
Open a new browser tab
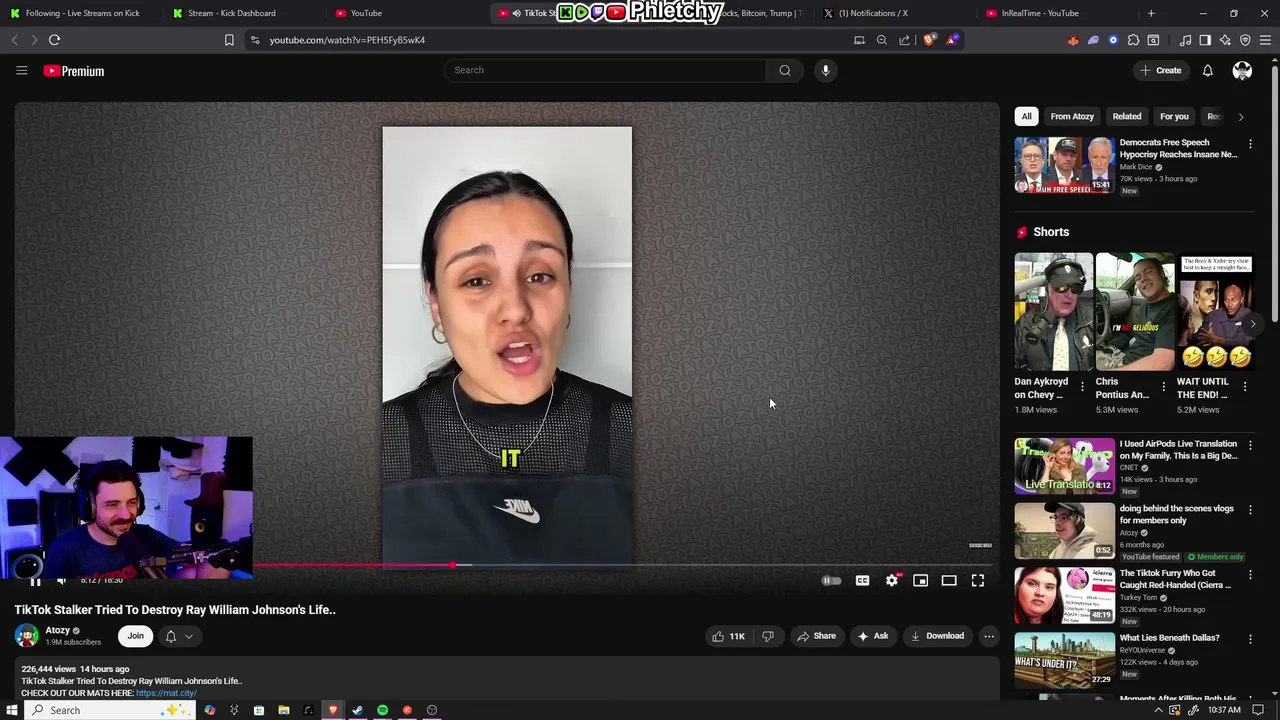pyautogui.click(x=1151, y=13)
